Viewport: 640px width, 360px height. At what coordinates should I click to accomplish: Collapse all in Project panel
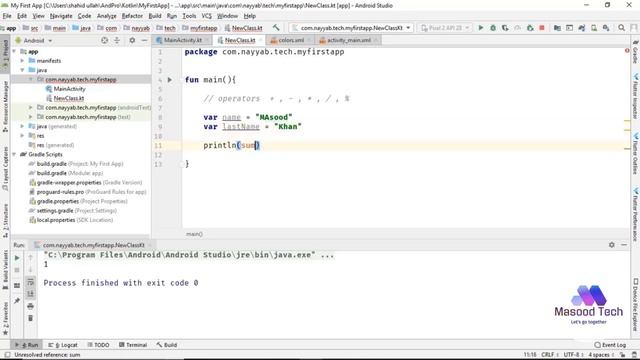click(x=117, y=40)
